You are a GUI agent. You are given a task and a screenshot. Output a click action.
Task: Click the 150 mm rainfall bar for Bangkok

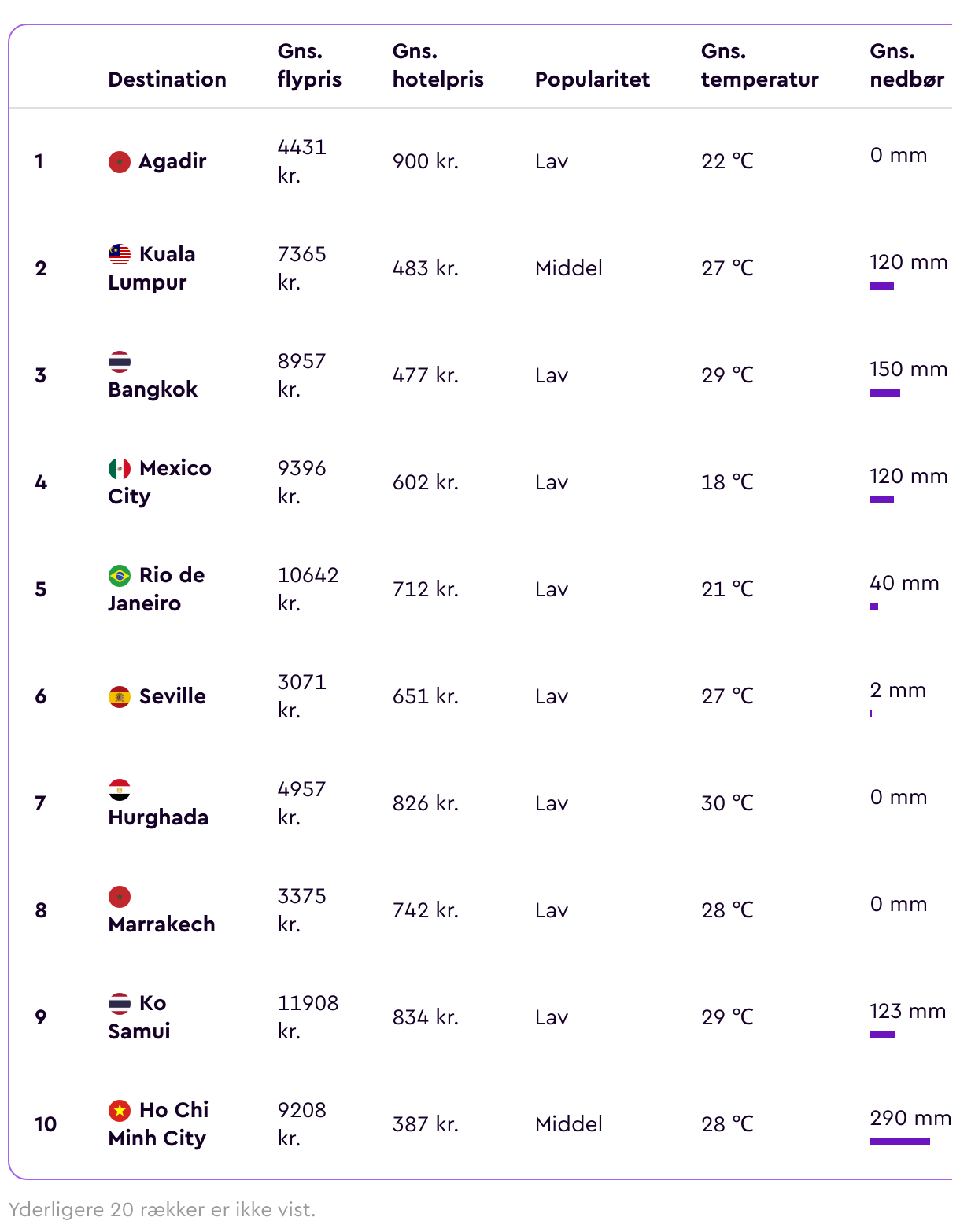pyautogui.click(x=885, y=393)
